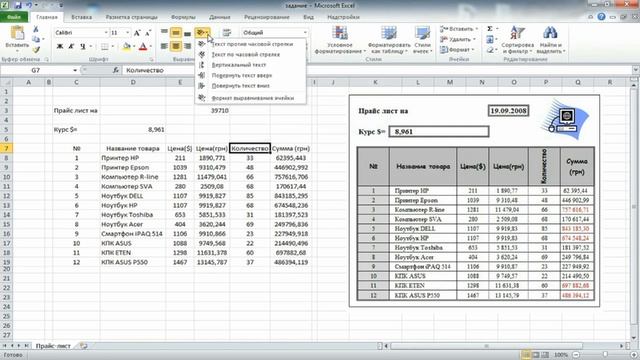The height and width of the screenshot is (360, 640).
Task: Click the AutoSum sigma icon
Action: [x=490, y=29]
